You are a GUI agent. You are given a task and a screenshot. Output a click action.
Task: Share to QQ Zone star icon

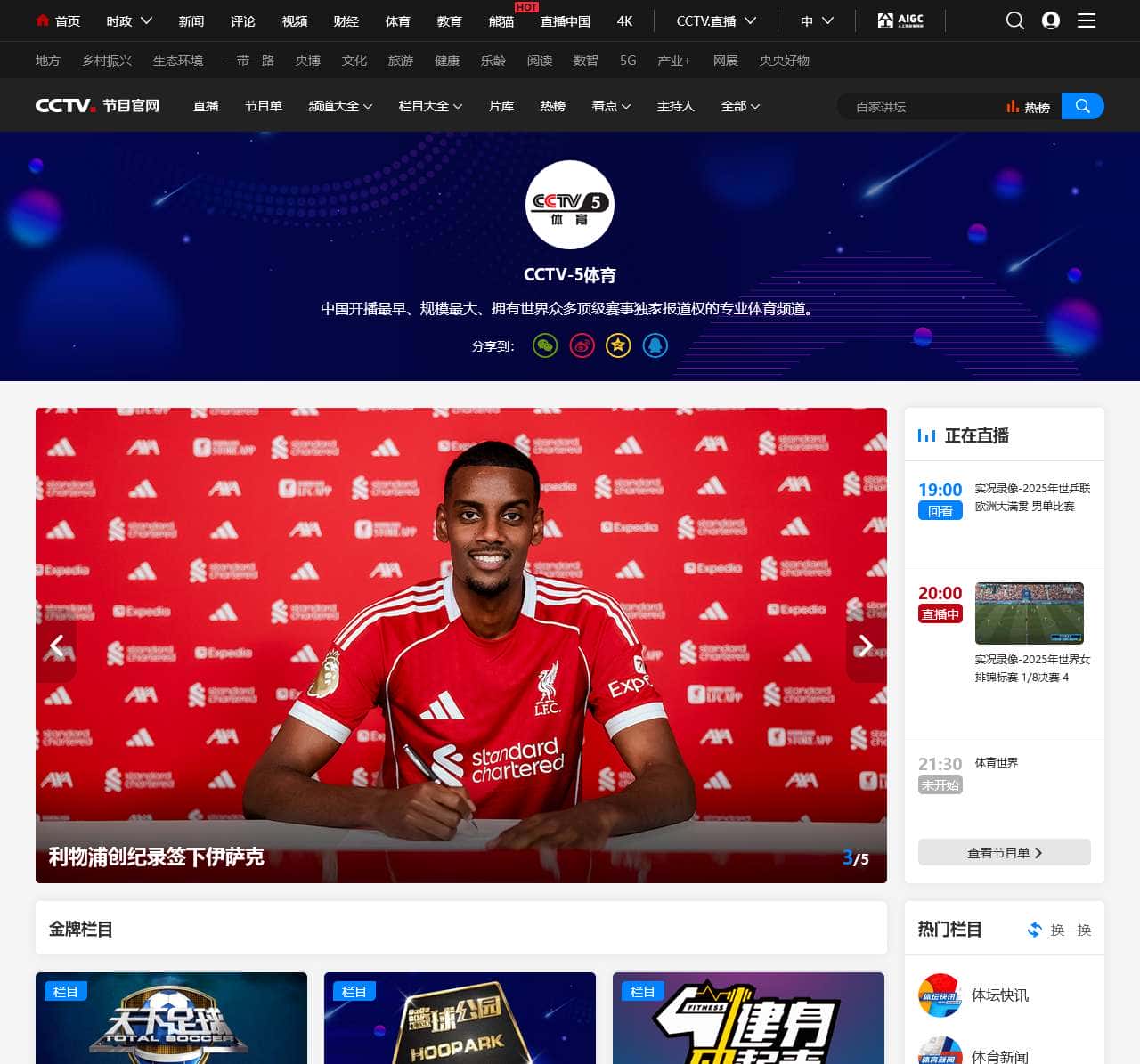pyautogui.click(x=618, y=345)
